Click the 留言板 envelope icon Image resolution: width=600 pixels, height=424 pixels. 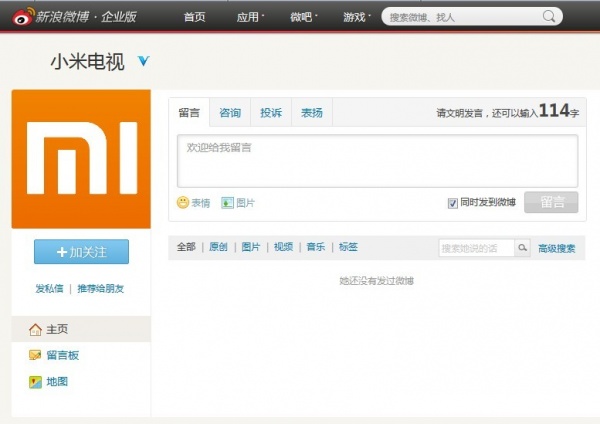(x=35, y=355)
